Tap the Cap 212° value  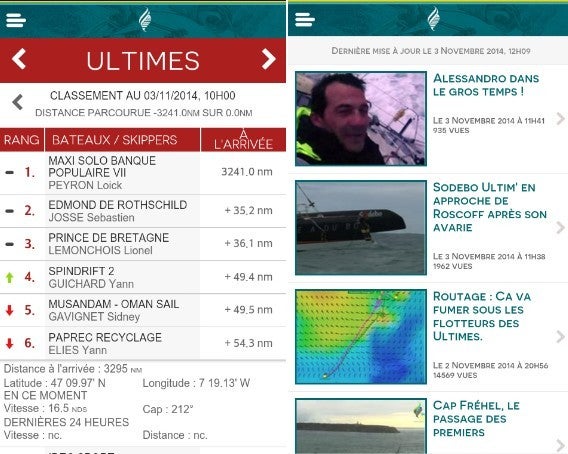click(x=168, y=409)
